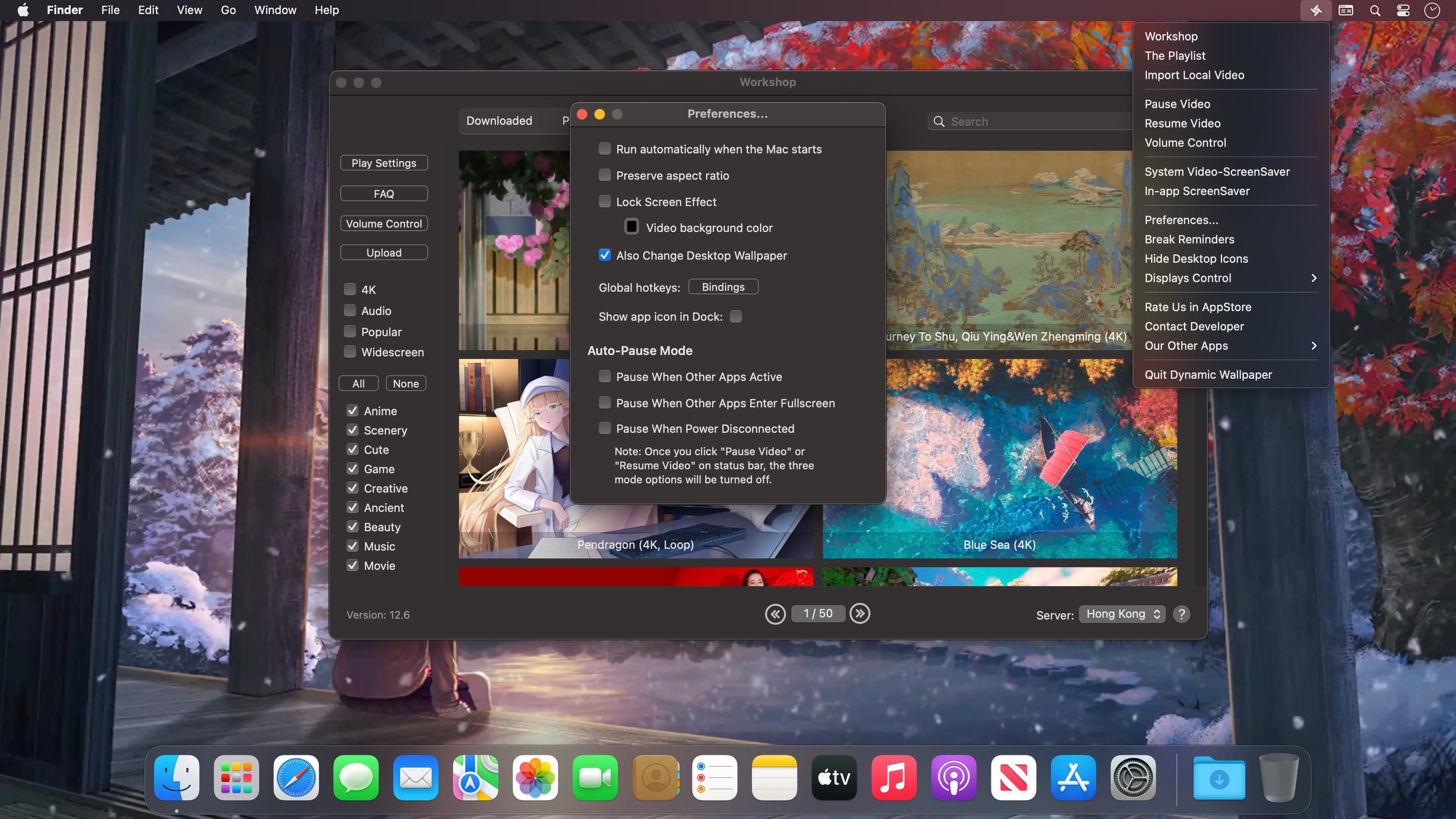Click the Bindings button
Image resolution: width=1456 pixels, height=819 pixels.
pyautogui.click(x=723, y=287)
